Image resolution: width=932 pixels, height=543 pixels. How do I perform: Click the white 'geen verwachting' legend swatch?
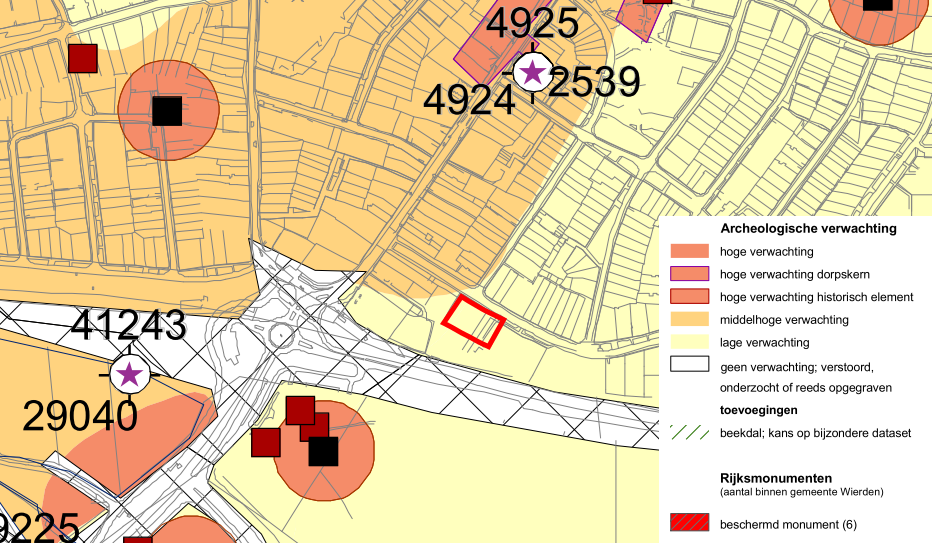tap(689, 364)
